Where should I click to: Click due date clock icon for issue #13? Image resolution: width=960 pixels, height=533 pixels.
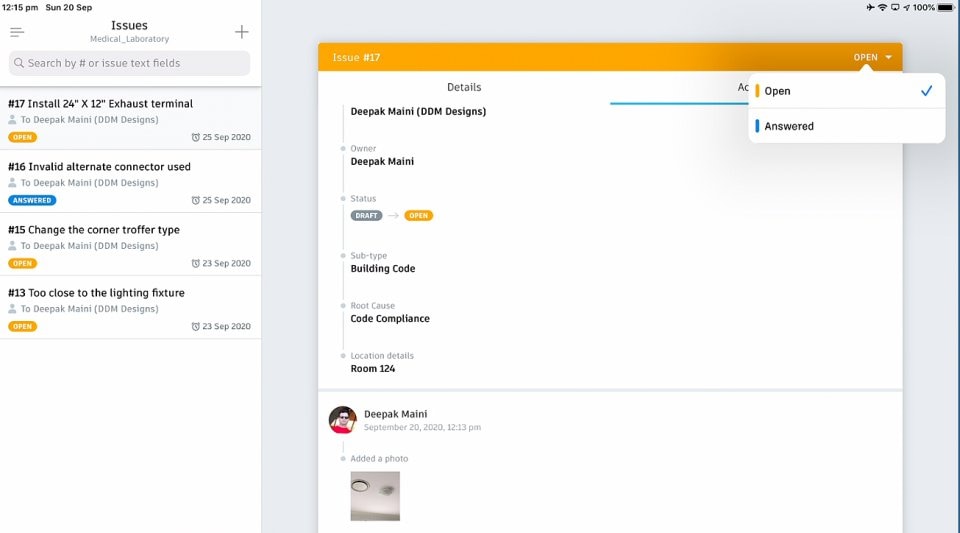tap(196, 326)
